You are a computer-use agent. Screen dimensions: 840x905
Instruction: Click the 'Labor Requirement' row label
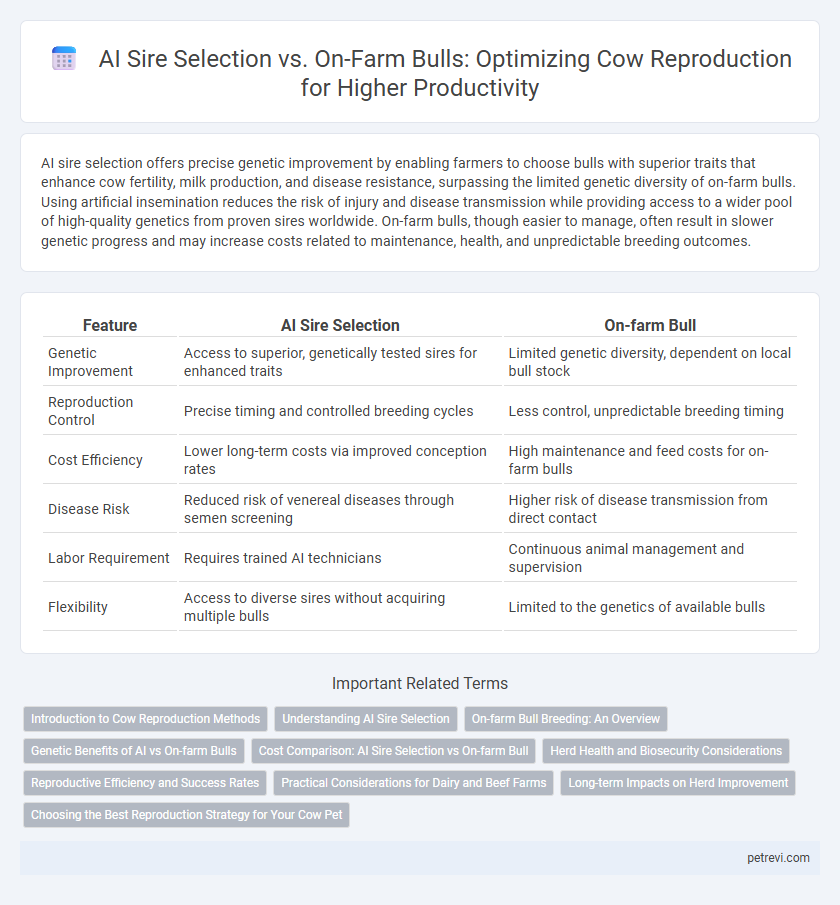[x=109, y=558]
